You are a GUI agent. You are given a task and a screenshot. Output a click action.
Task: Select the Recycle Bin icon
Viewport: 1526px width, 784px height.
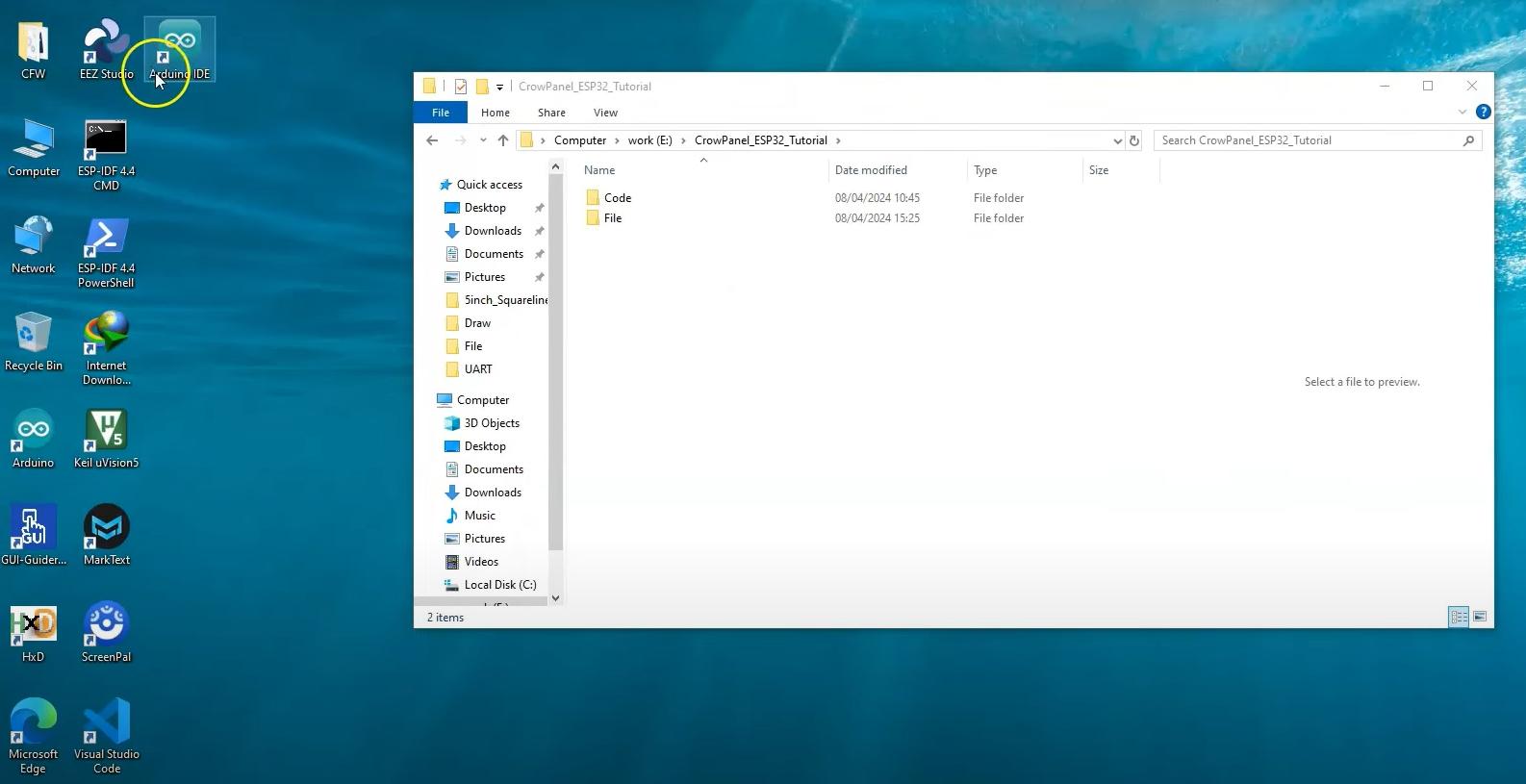point(34,342)
